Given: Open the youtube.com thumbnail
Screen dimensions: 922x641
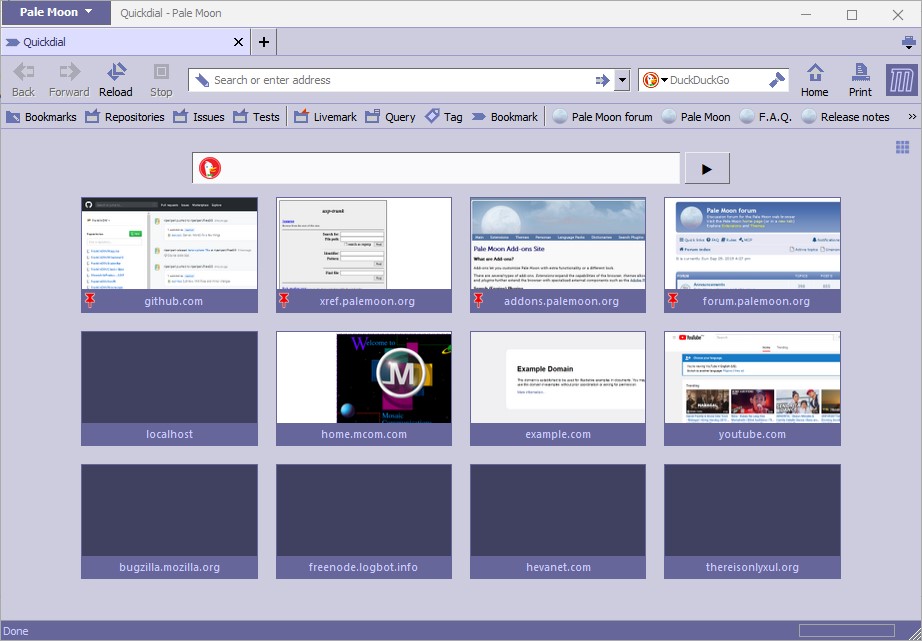Looking at the screenshot, I should click(752, 377).
